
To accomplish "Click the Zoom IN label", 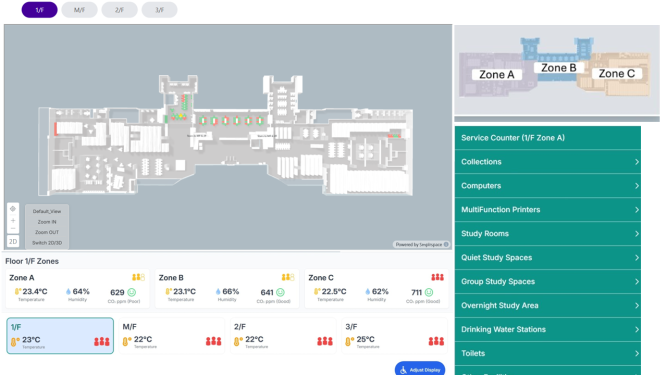I will pos(47,222).
